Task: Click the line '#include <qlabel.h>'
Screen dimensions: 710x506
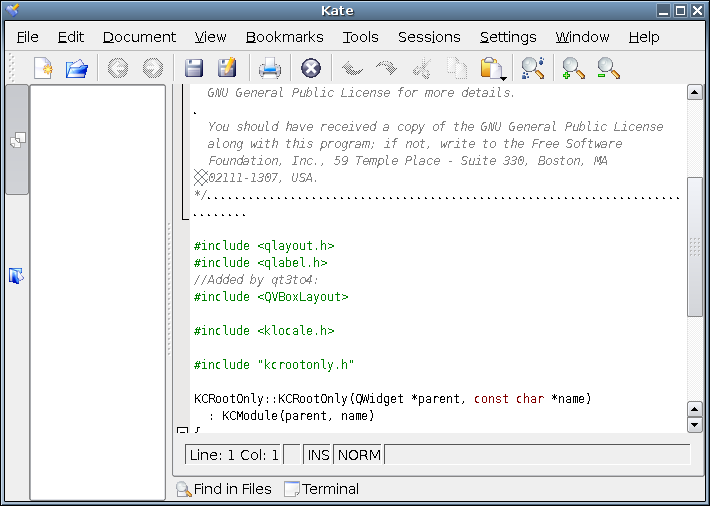Action: point(260,263)
